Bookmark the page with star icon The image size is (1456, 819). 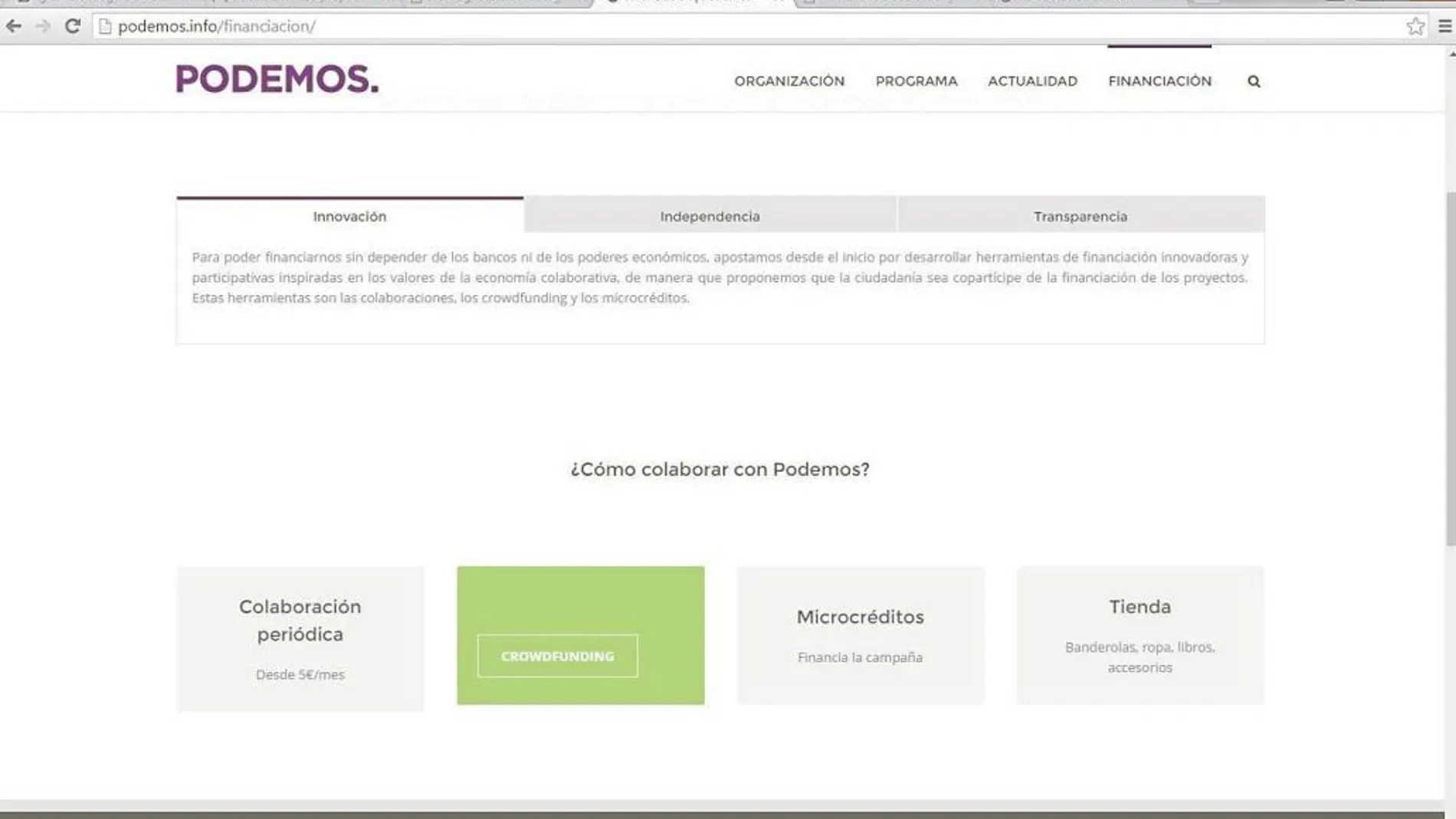tap(1415, 26)
